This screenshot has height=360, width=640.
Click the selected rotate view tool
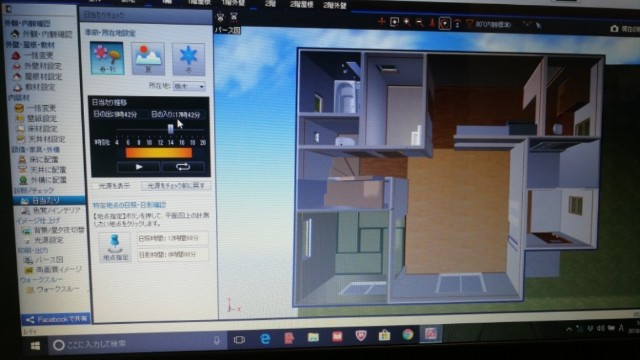[444, 24]
